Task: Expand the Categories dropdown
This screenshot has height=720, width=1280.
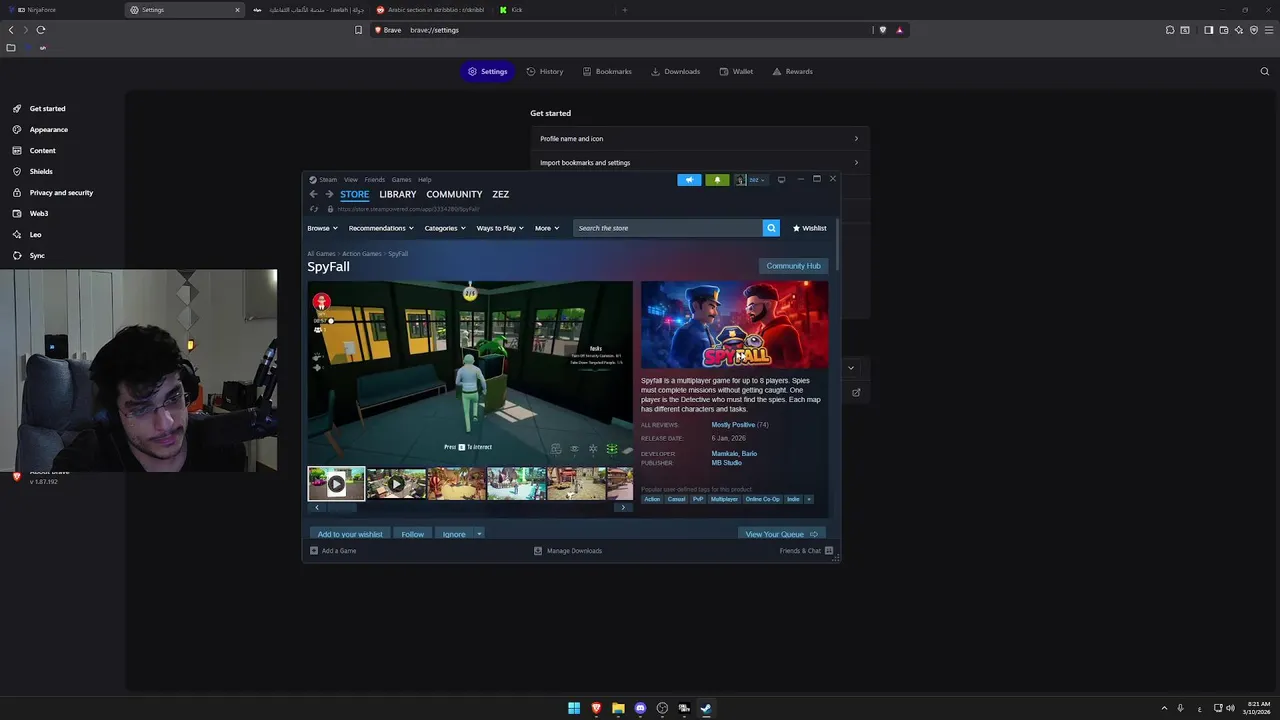Action: coord(445,228)
